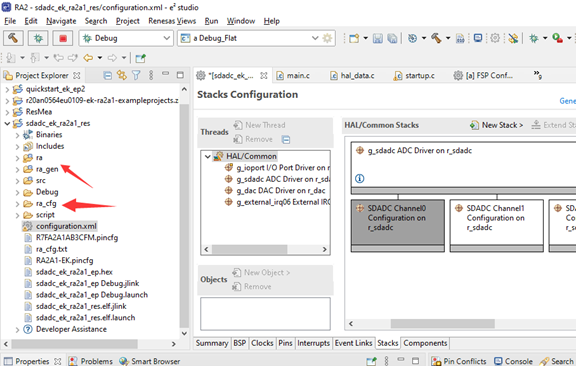The image size is (576, 366).
Task: Click the HAL/Common Stacks horizontal scrollbar
Action: (442, 323)
